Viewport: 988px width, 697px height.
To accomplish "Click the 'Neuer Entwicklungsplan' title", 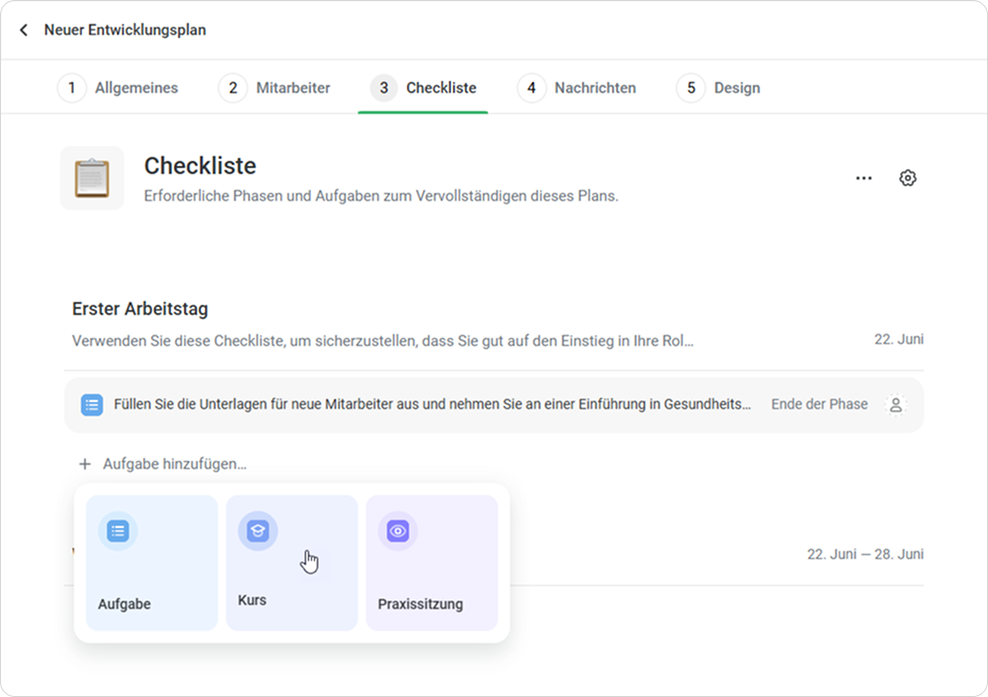I will pyautogui.click(x=125, y=30).
